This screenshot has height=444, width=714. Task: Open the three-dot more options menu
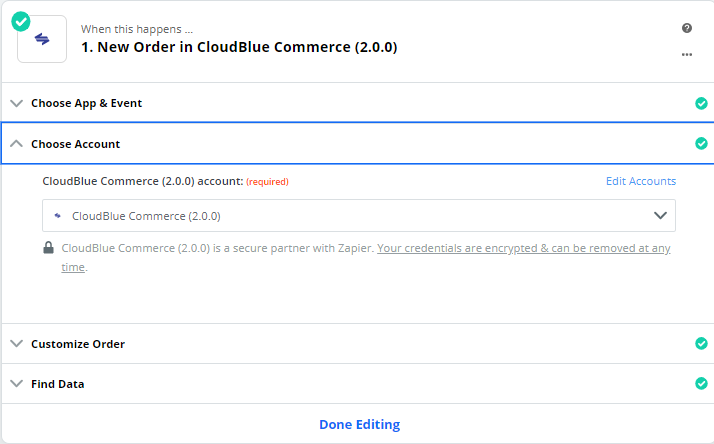point(687,55)
